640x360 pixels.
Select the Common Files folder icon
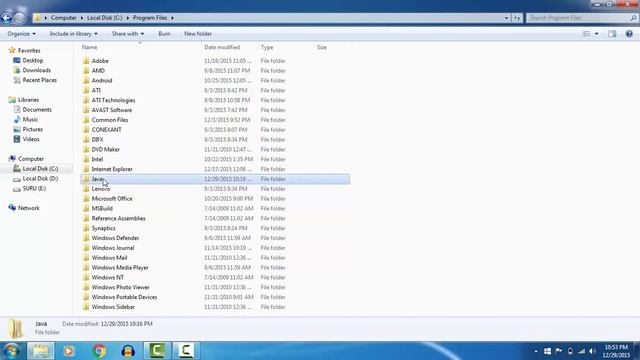pos(86,120)
